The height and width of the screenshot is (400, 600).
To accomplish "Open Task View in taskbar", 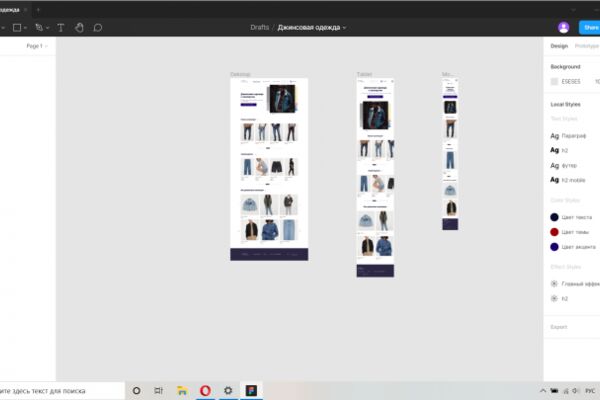I will coord(158,391).
